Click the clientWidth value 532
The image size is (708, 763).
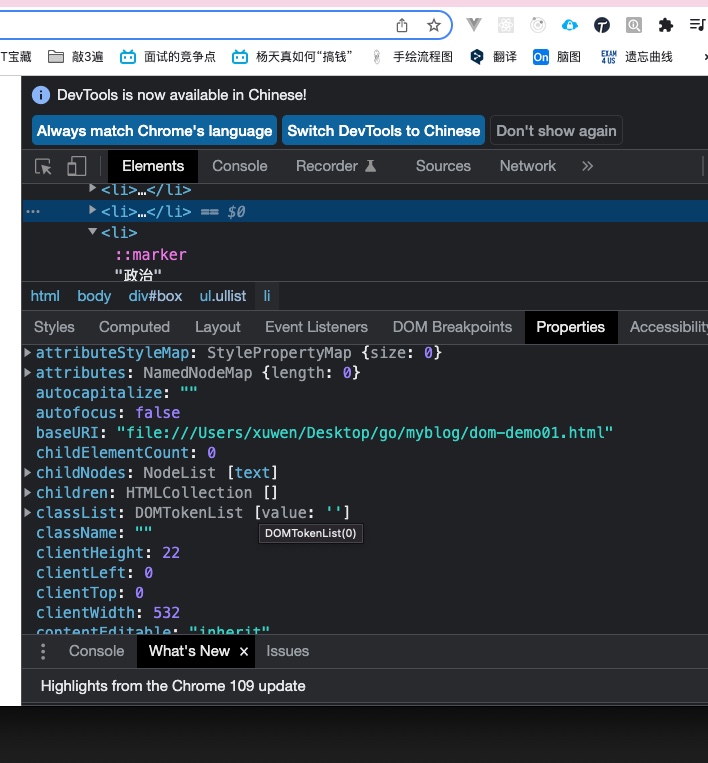(x=166, y=613)
